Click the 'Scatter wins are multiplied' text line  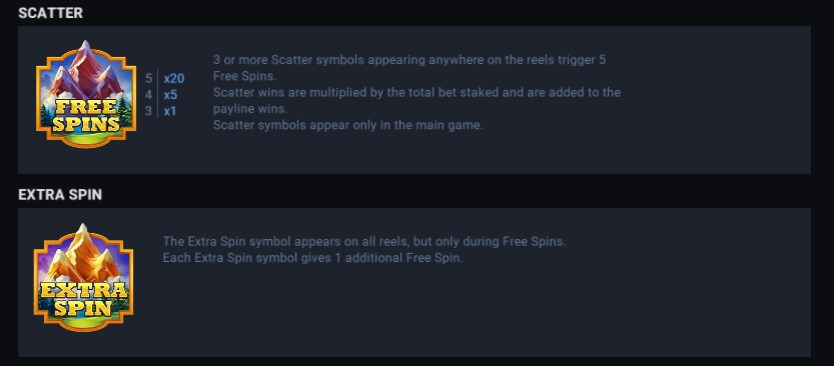point(416,93)
